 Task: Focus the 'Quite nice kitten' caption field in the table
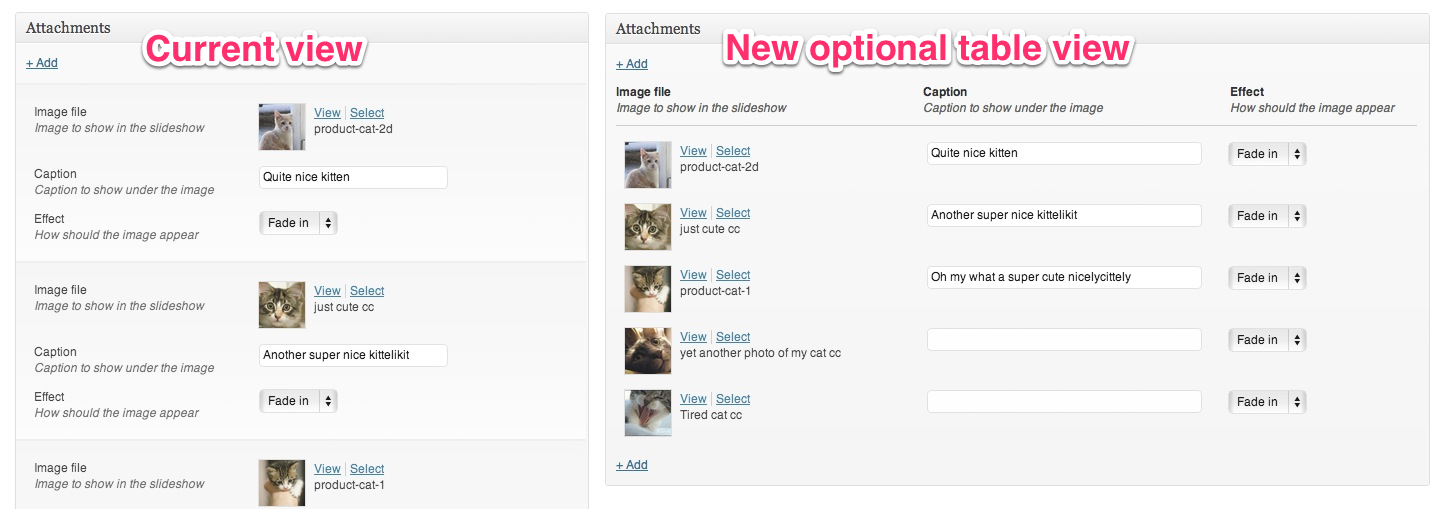1064,153
